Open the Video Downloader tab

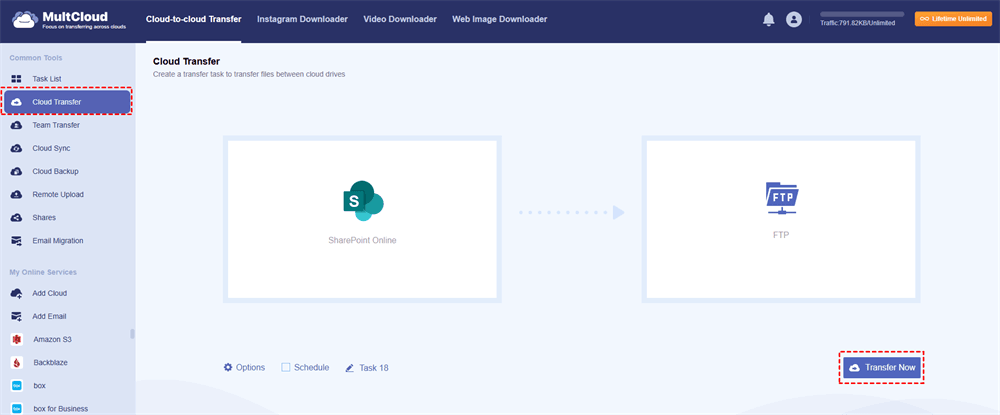[400, 19]
